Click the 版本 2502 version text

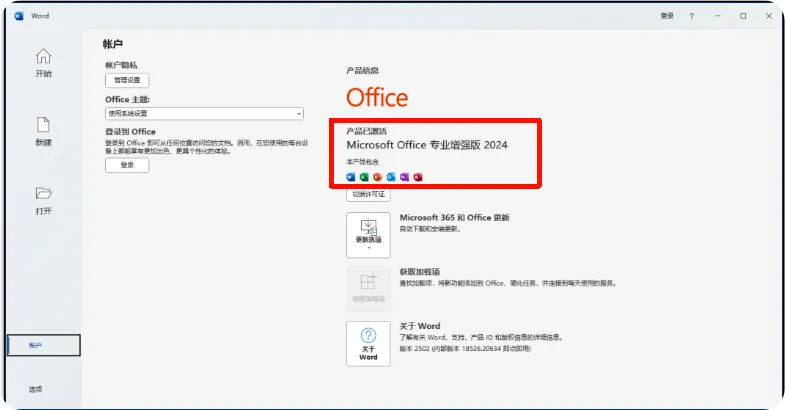[x=465, y=349]
